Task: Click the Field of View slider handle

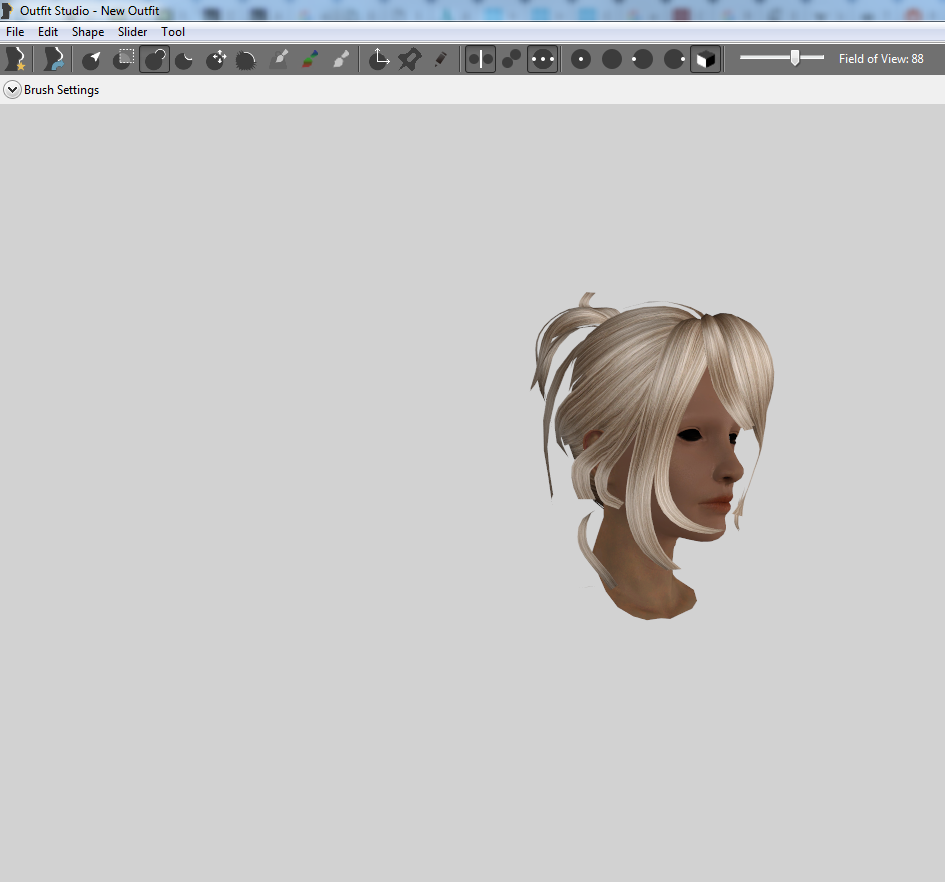Action: click(795, 58)
